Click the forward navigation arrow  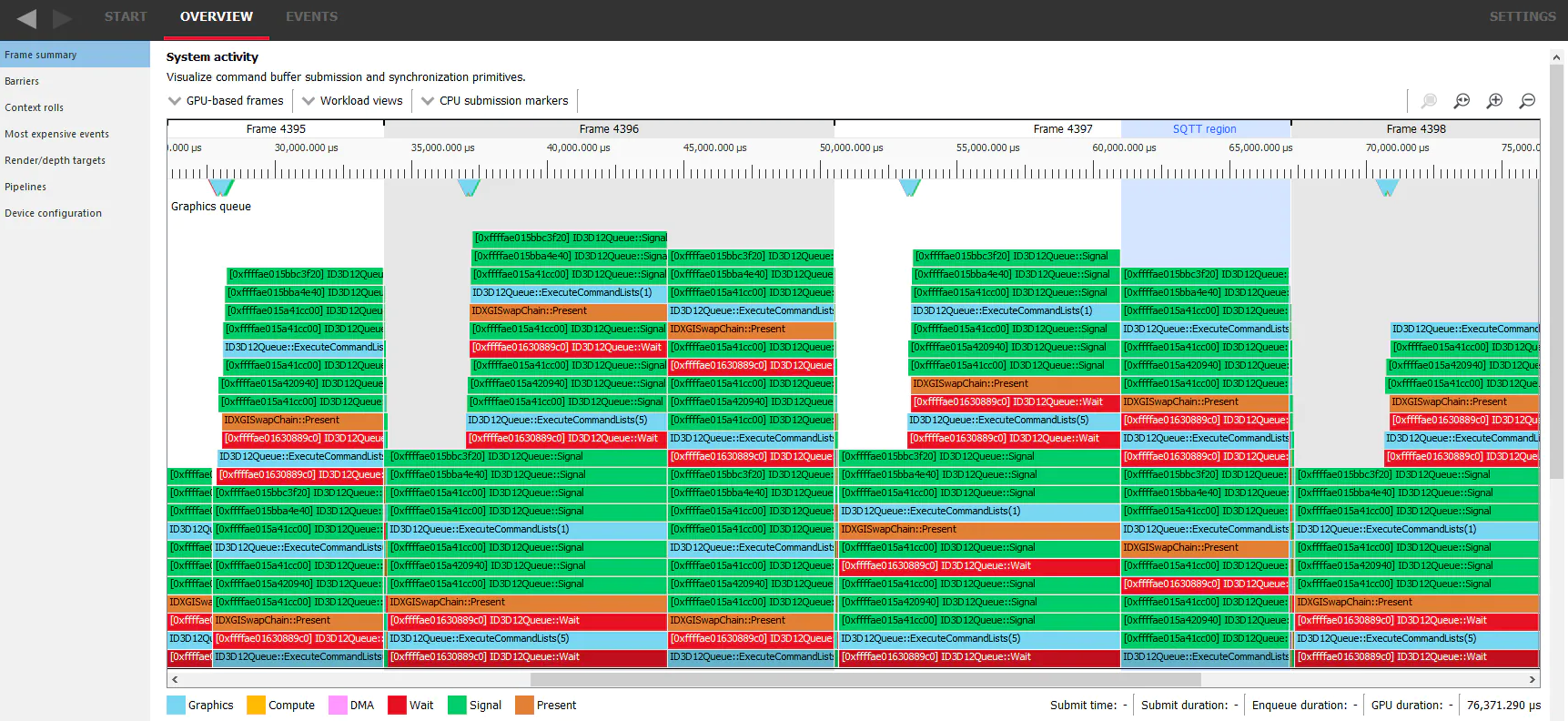62,18
